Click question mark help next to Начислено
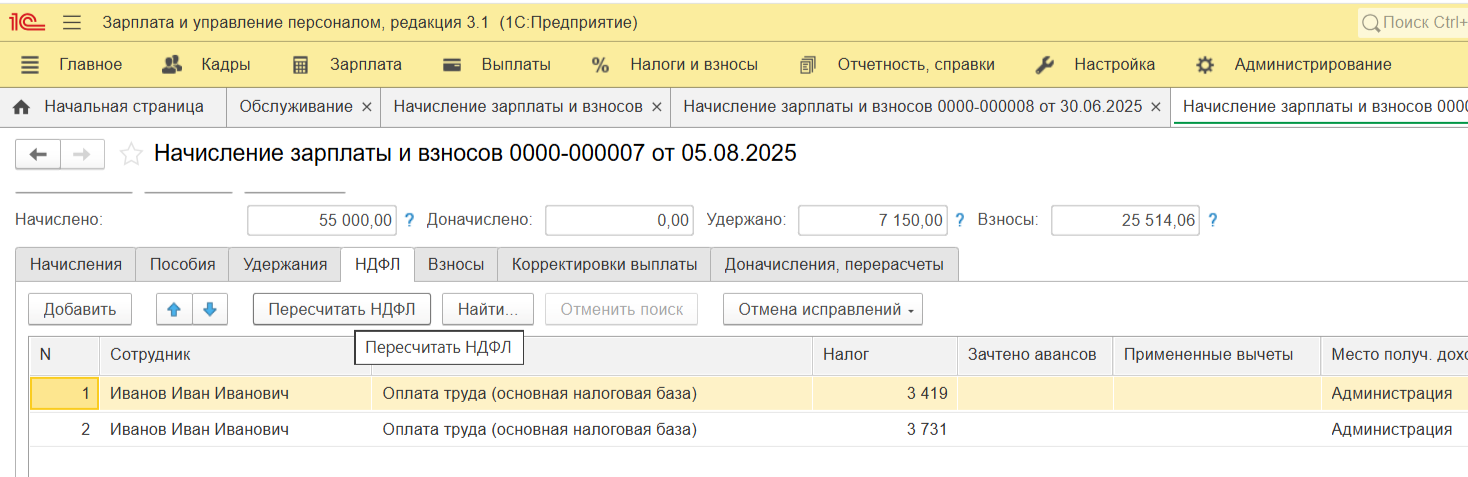The width and height of the screenshot is (1468, 477). click(409, 220)
